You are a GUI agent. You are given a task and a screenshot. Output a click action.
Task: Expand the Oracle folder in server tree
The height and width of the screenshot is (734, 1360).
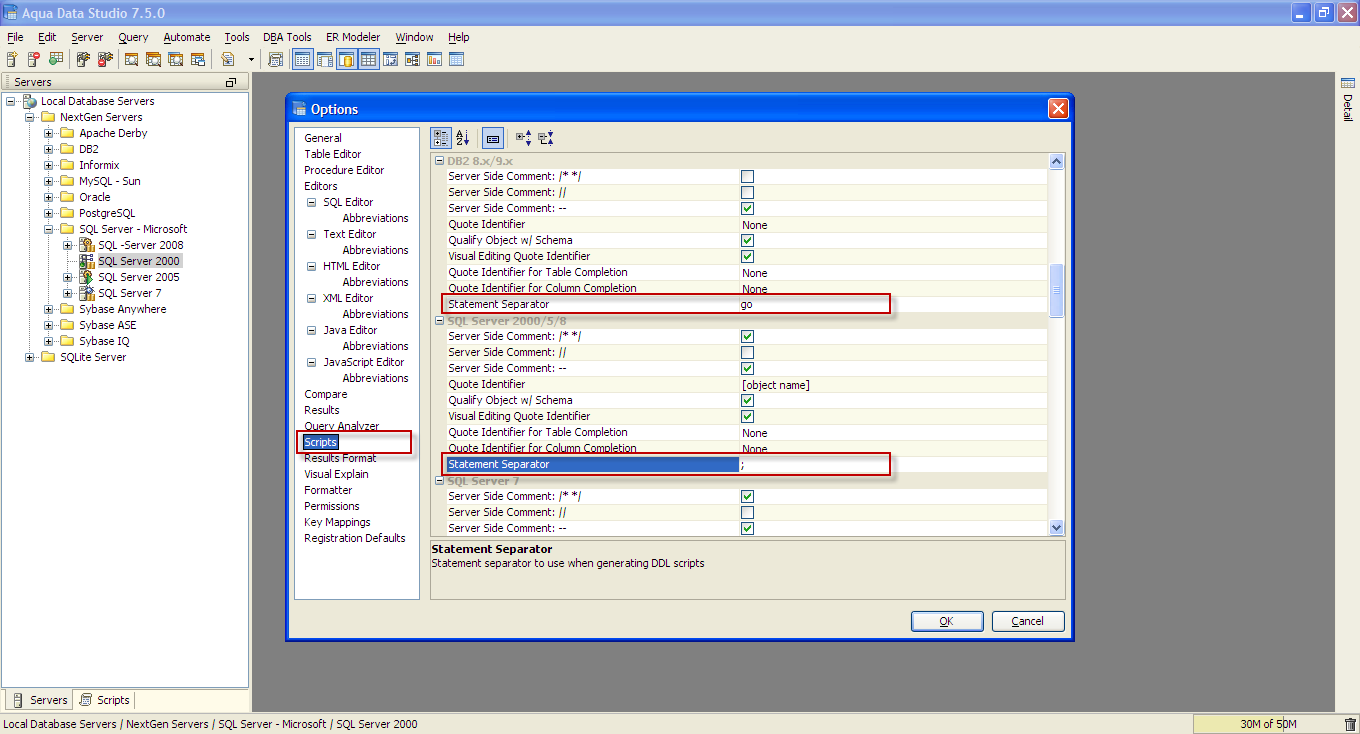pyautogui.click(x=48, y=197)
